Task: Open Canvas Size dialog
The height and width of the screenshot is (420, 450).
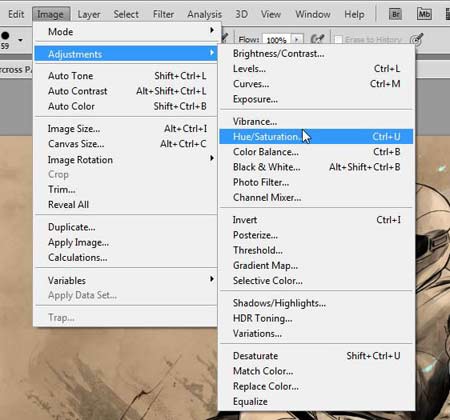Action: click(x=126, y=144)
